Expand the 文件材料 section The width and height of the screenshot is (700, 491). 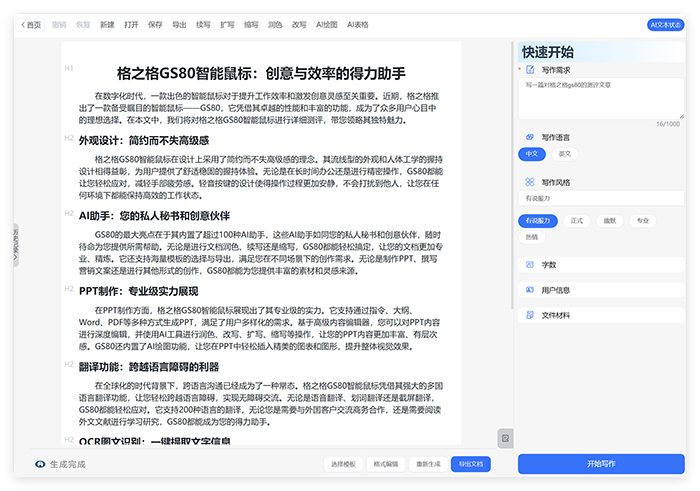[x=600, y=315]
